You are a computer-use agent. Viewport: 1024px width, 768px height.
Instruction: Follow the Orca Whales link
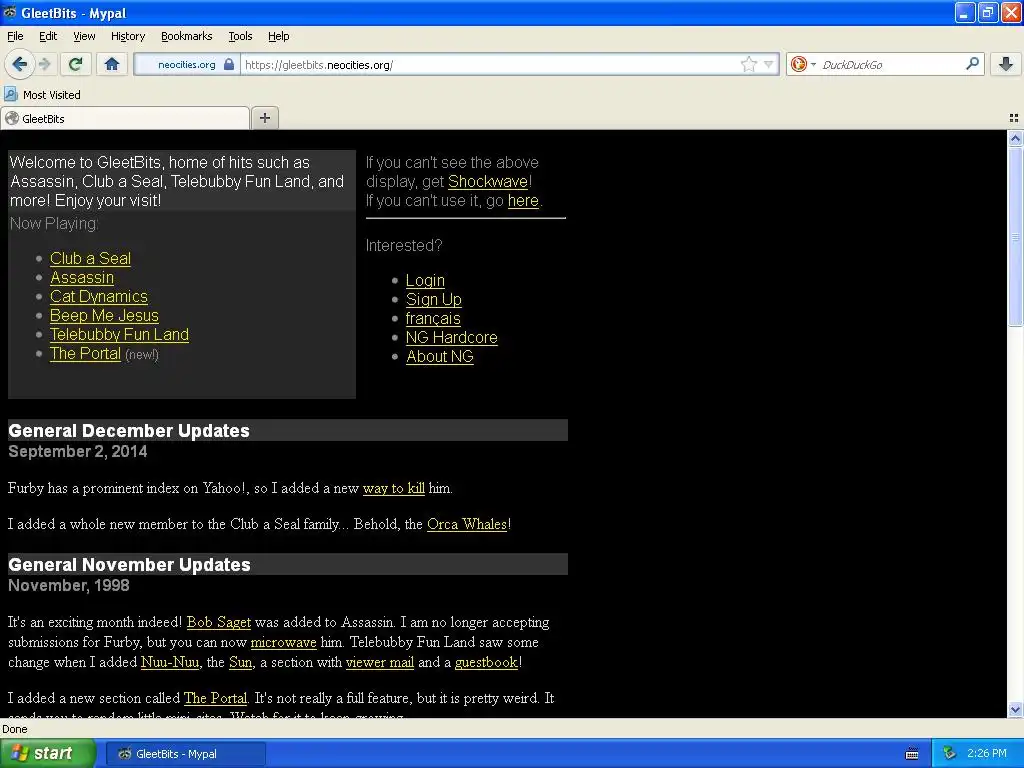[x=467, y=524]
